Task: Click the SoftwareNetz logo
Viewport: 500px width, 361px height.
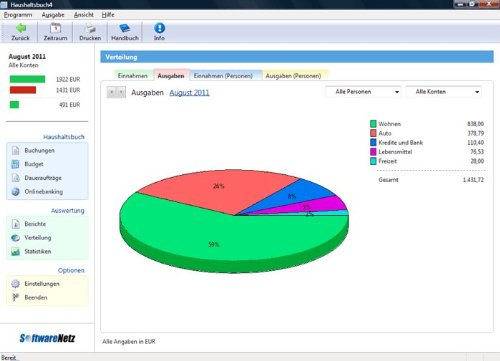Action: click(47, 338)
